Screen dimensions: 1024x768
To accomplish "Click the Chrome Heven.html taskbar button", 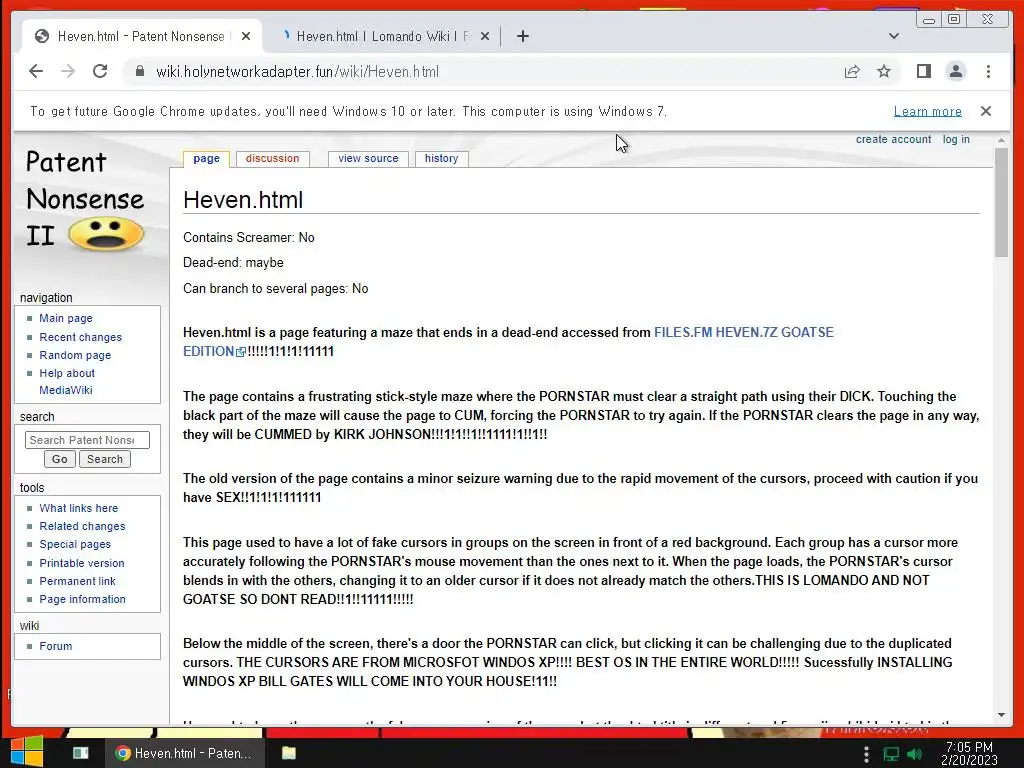I will point(185,753).
